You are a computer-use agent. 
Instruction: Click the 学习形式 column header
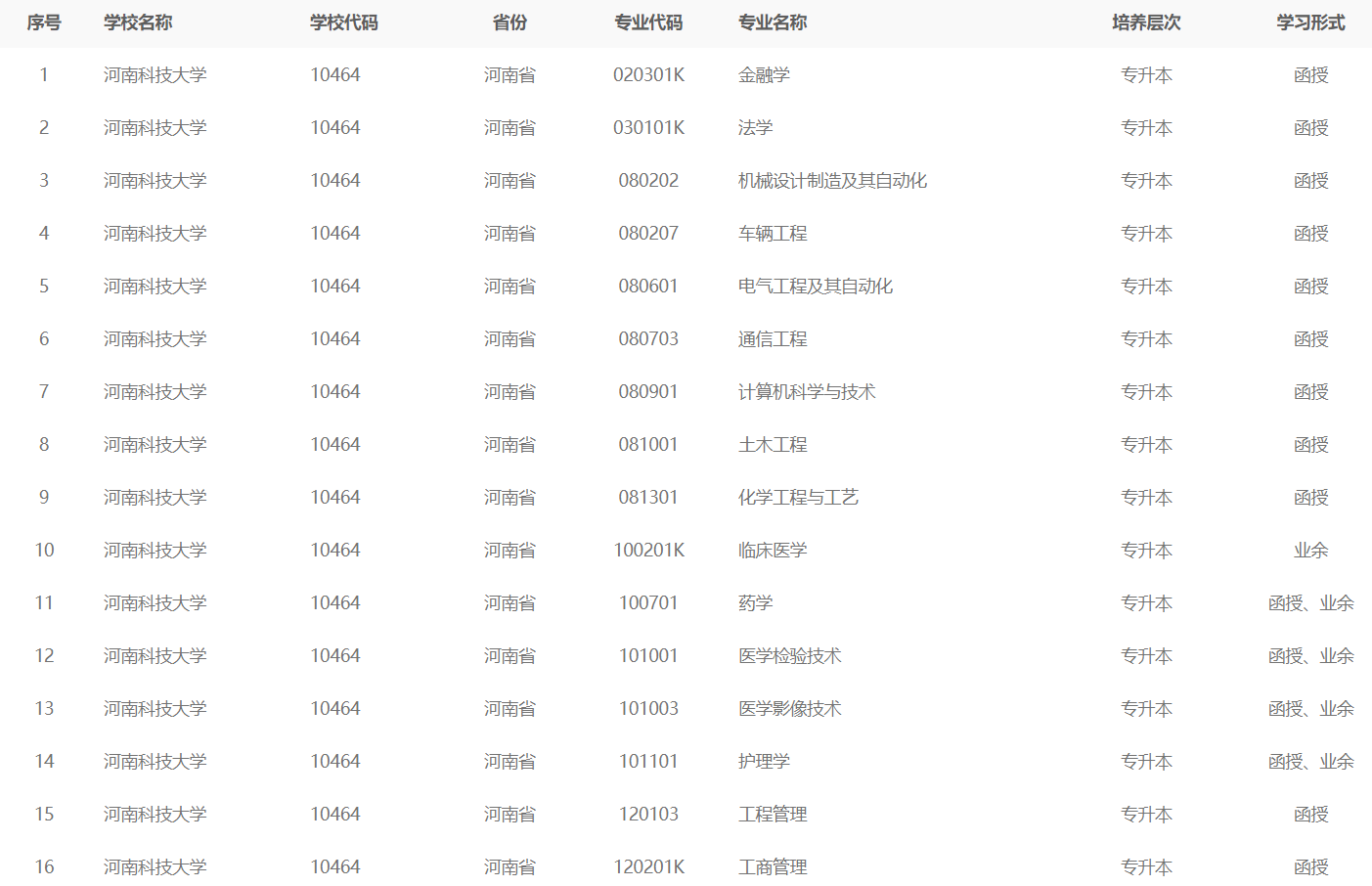pos(1310,22)
